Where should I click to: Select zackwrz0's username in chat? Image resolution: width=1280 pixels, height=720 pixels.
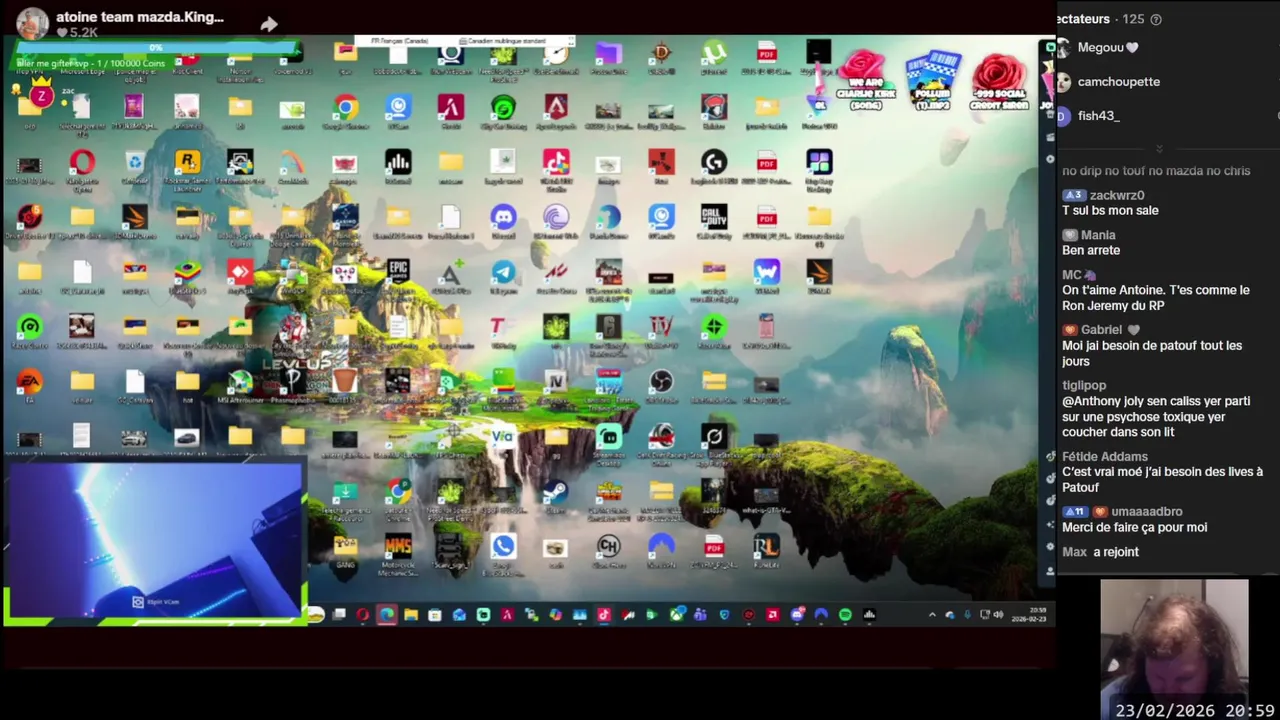1117,195
